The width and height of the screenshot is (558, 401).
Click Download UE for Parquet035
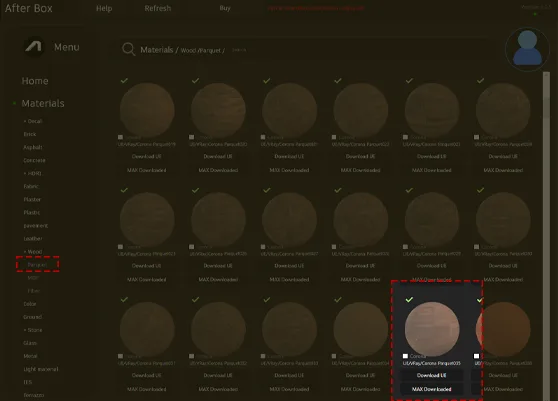(432, 375)
